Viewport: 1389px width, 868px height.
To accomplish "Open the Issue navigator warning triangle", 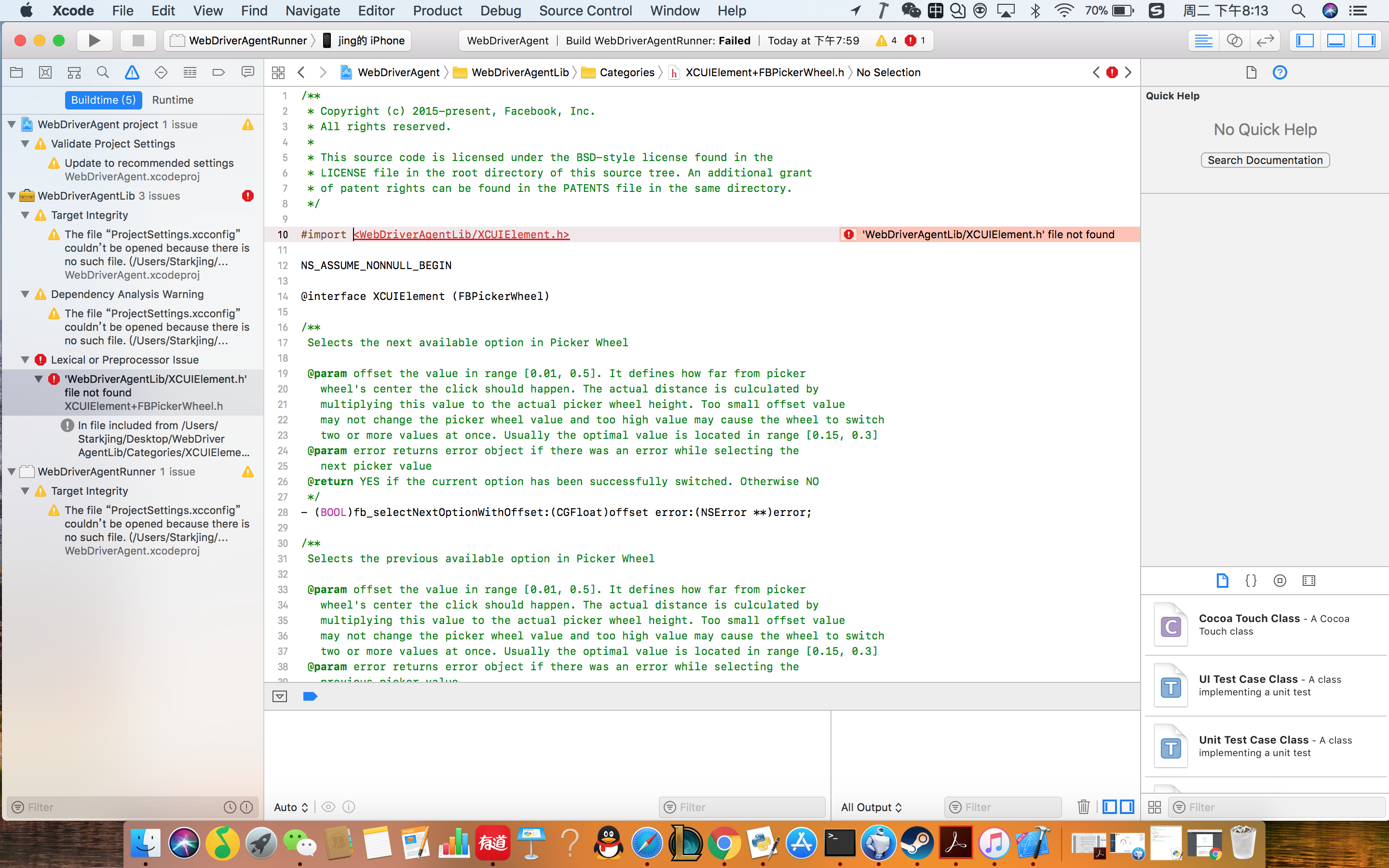I will pos(132,72).
